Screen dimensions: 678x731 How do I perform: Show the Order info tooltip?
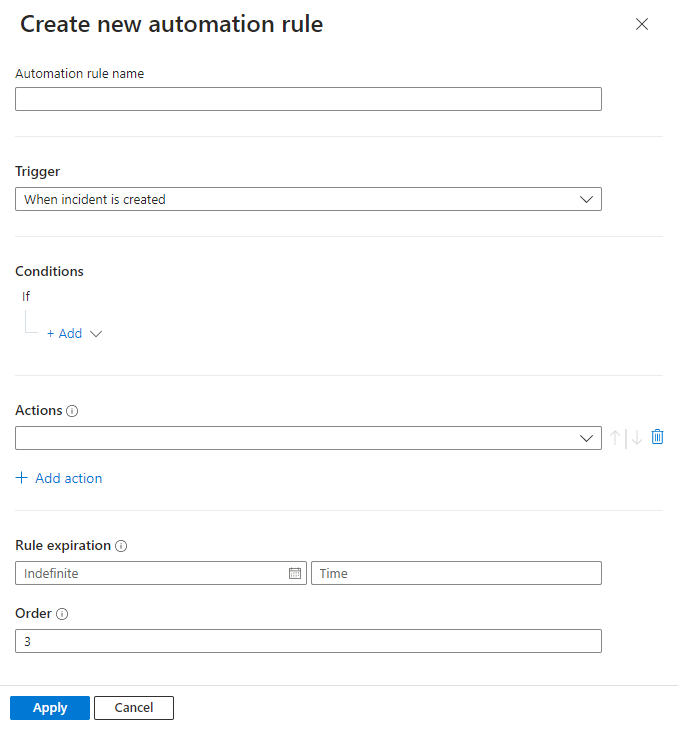coord(62,614)
